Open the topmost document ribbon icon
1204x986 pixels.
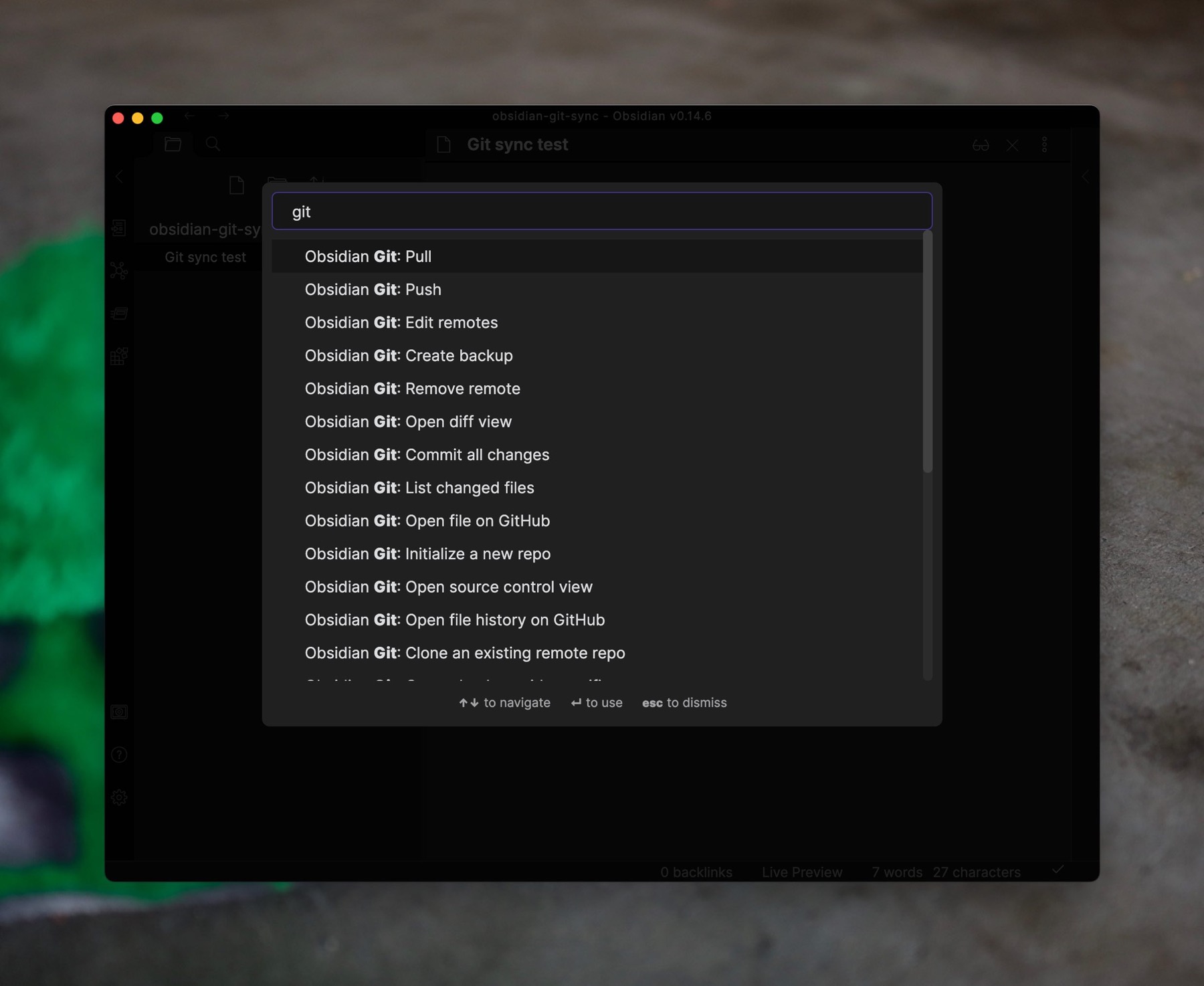[x=119, y=228]
